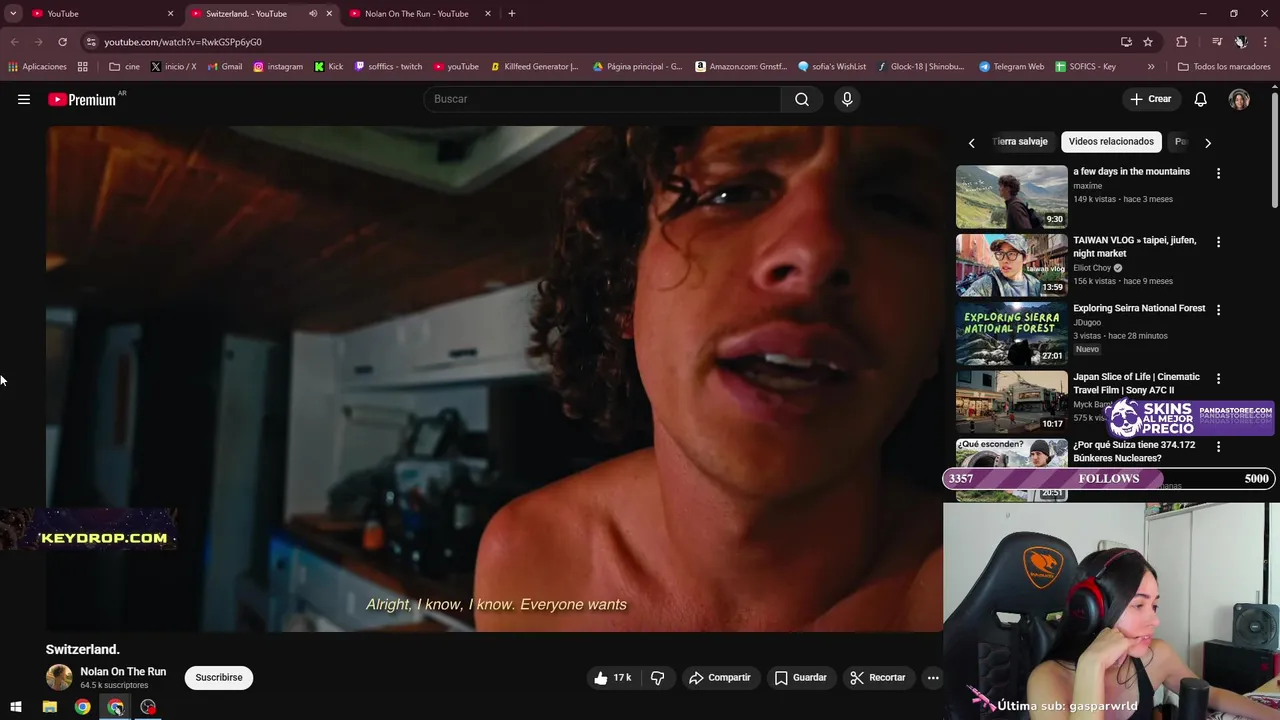The image size is (1280, 720).
Task: Dislike the video with thumbs-down
Action: [x=658, y=678]
